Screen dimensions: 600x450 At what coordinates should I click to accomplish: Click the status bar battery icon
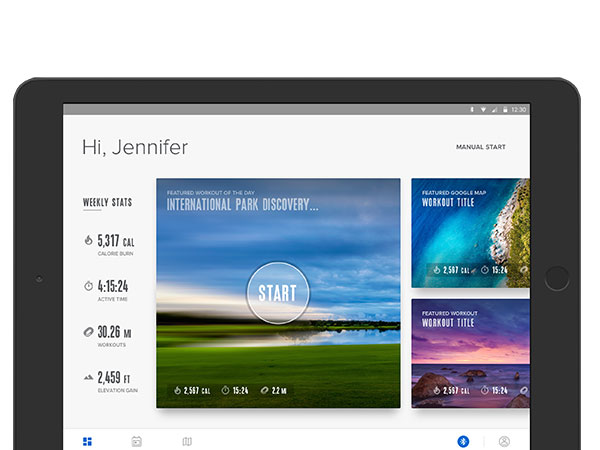point(505,109)
